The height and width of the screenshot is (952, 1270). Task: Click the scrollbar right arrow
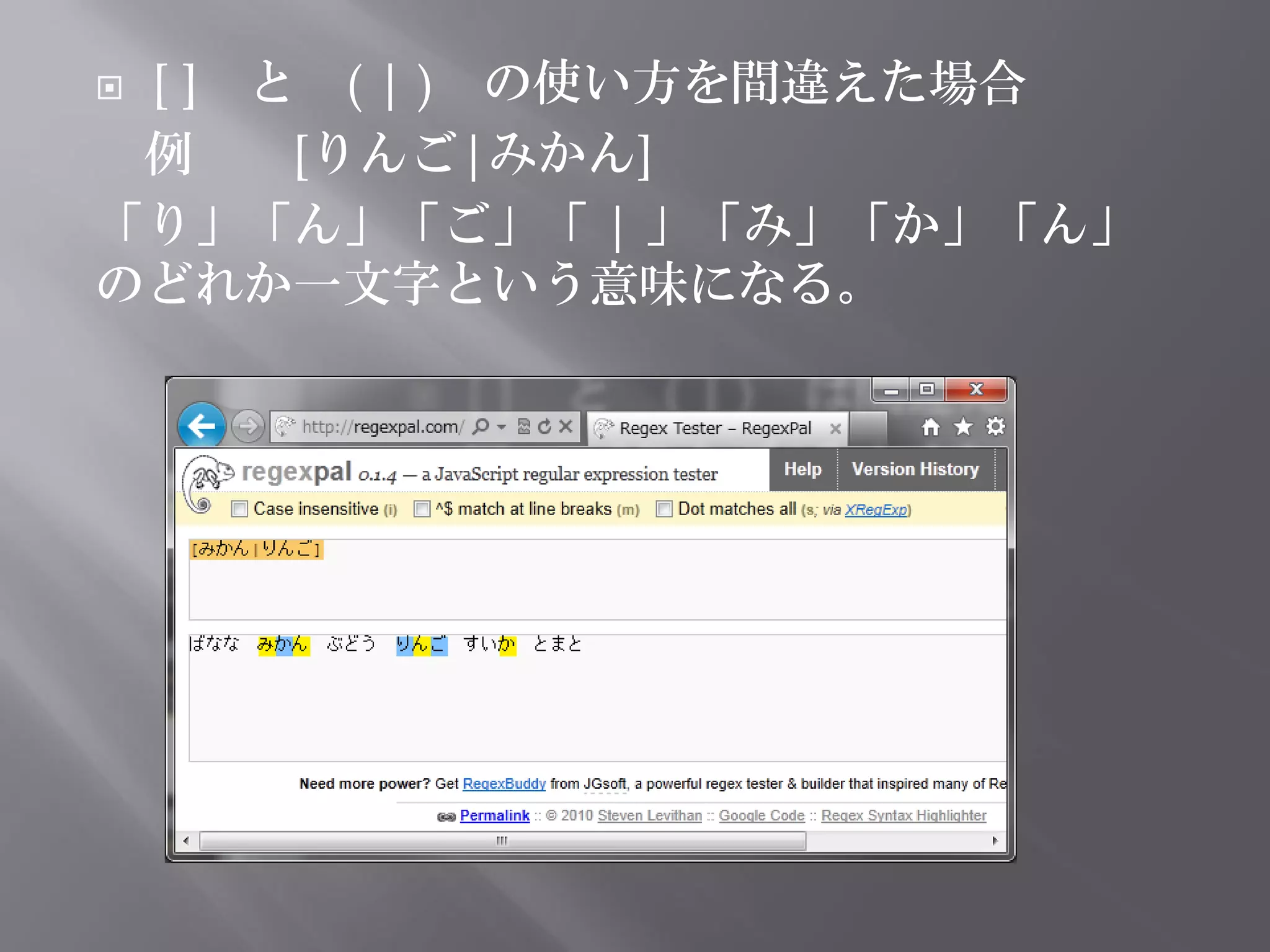[x=995, y=841]
